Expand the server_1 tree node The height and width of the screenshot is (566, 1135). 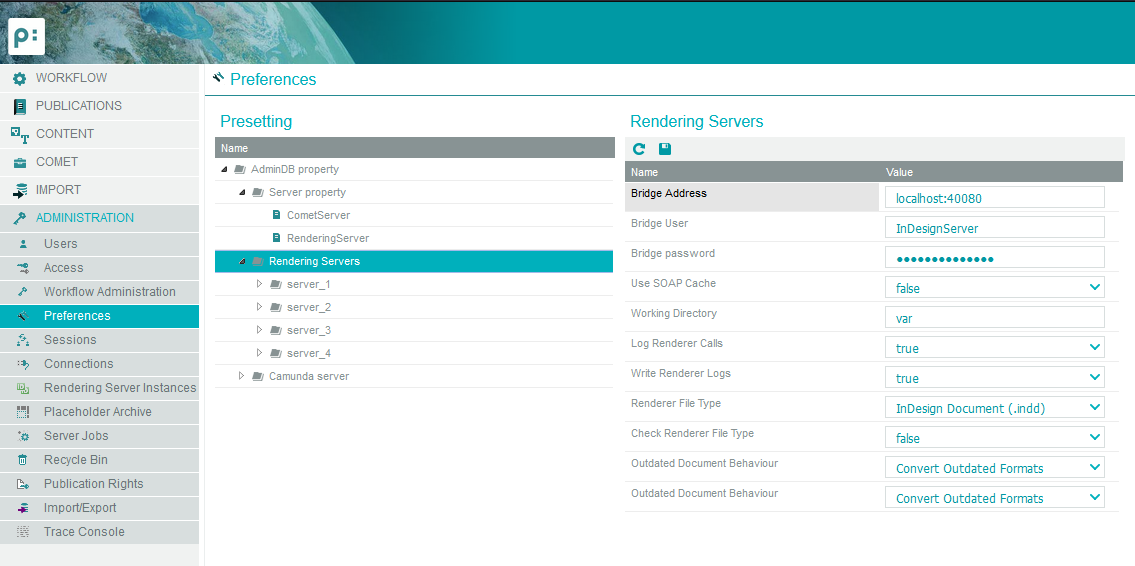point(259,284)
